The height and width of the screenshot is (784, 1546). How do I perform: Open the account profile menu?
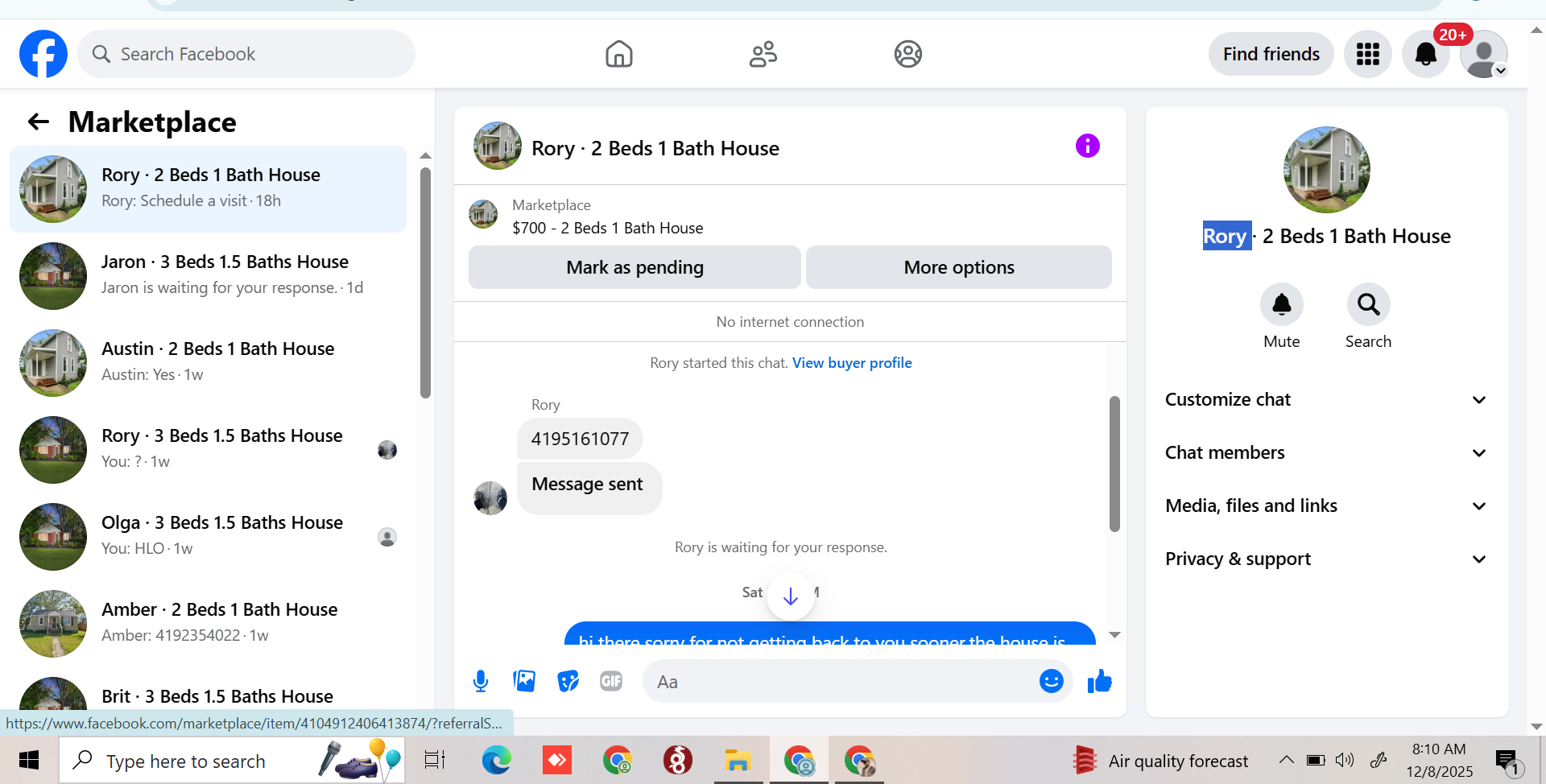click(1484, 54)
